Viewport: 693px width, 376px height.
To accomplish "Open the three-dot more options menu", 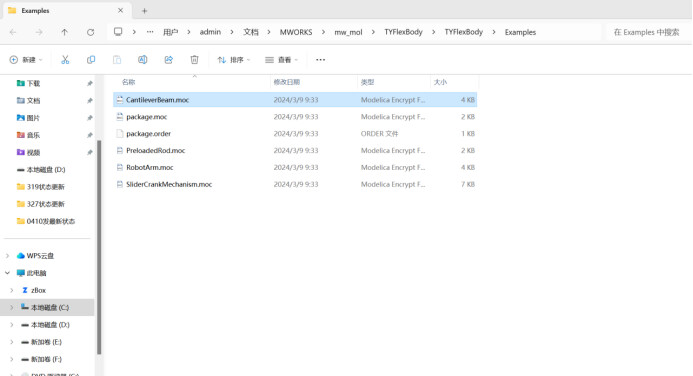I will [x=320, y=60].
